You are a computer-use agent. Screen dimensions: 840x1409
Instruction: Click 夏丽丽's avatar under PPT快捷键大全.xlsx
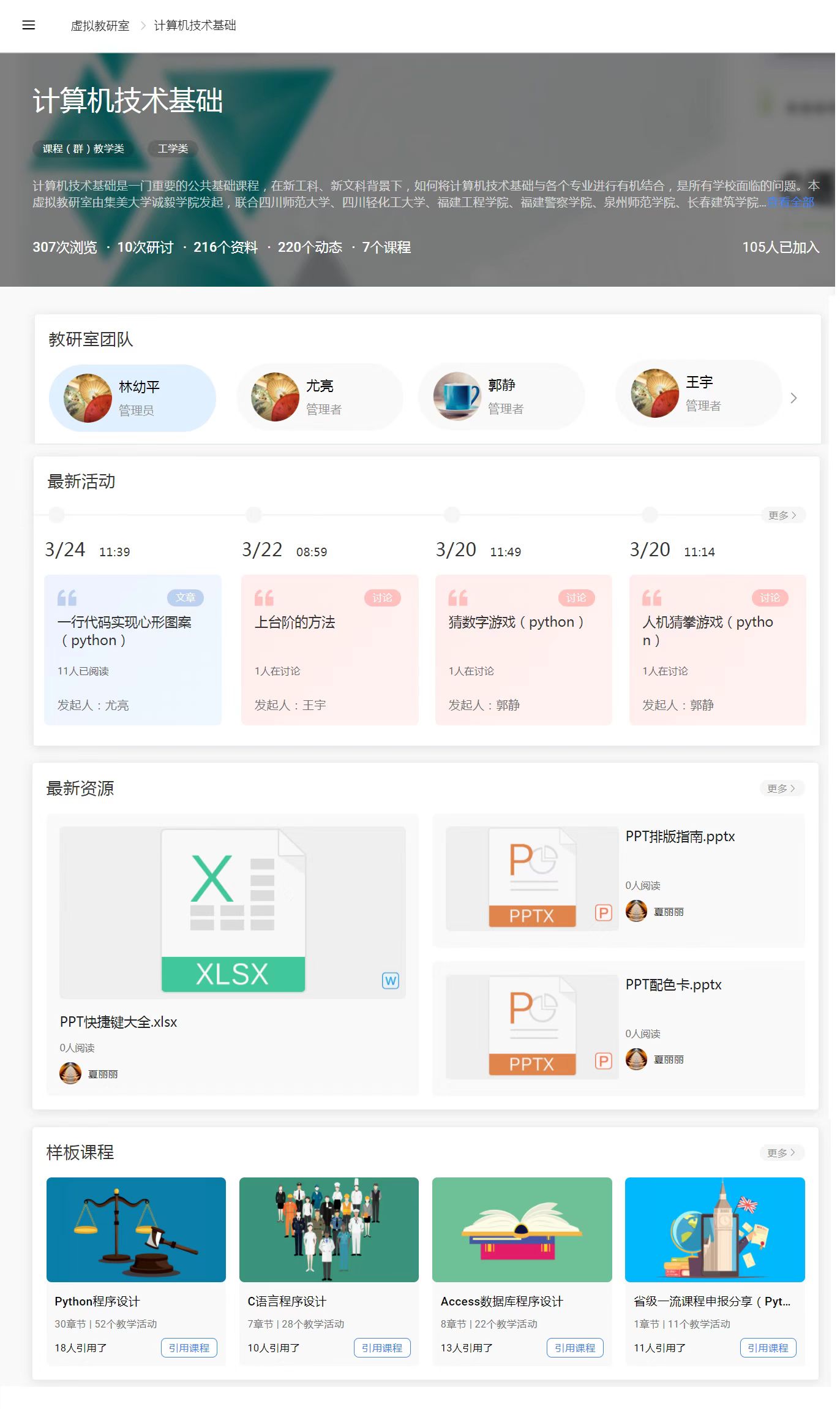[70, 1073]
